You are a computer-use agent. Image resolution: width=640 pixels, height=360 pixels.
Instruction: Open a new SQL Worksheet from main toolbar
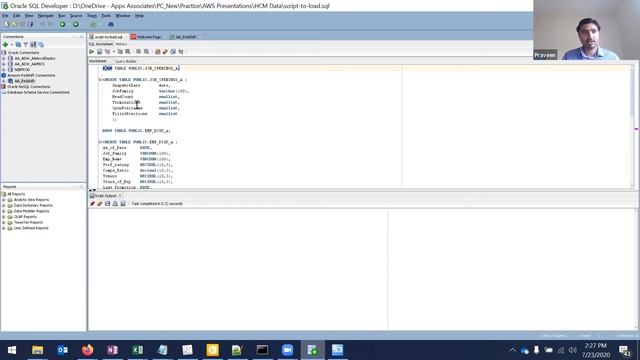coord(93,24)
